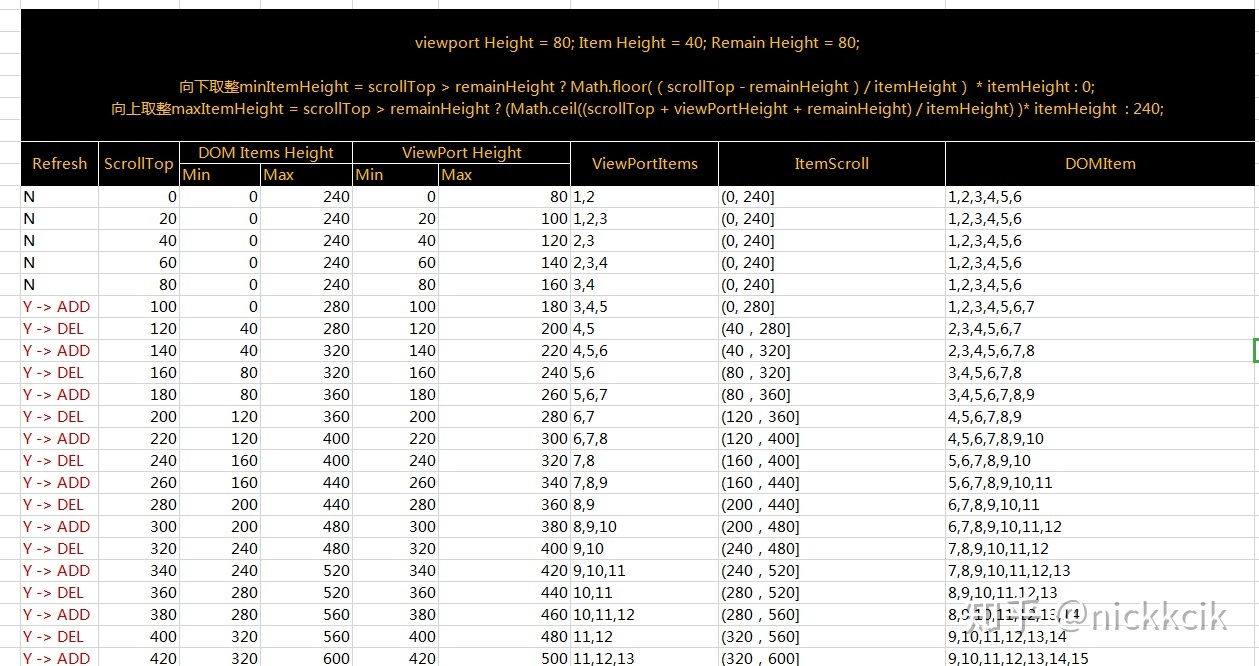
Task: Click DOM Items Height Max cell showing 600
Action: pos(306,658)
